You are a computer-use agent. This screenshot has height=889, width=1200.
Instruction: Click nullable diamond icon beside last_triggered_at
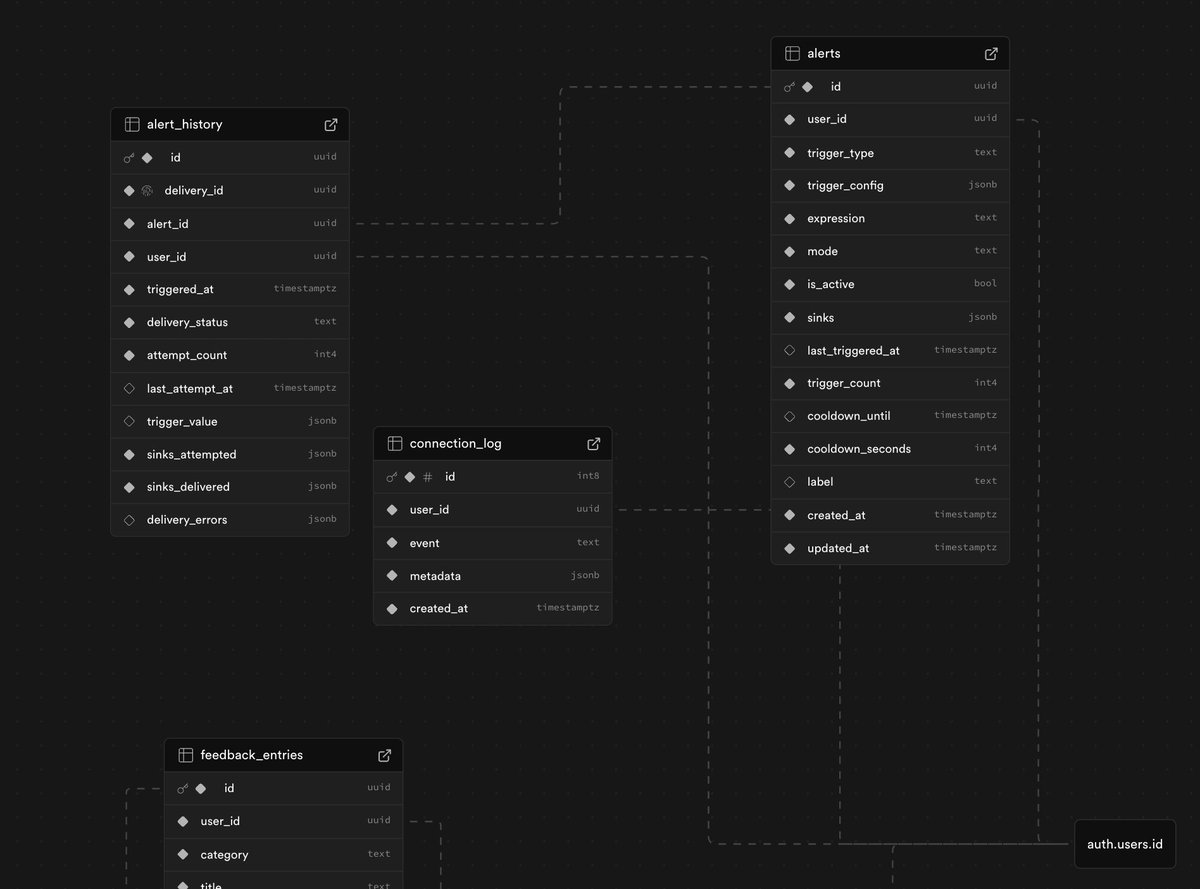(x=789, y=351)
